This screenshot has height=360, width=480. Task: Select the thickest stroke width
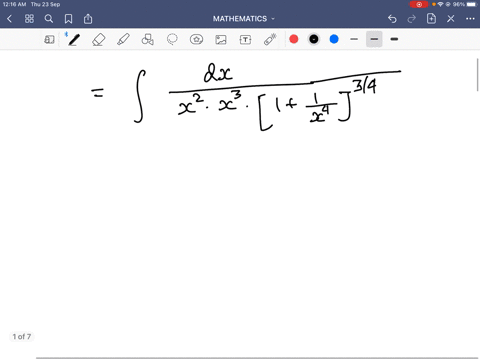(394, 39)
